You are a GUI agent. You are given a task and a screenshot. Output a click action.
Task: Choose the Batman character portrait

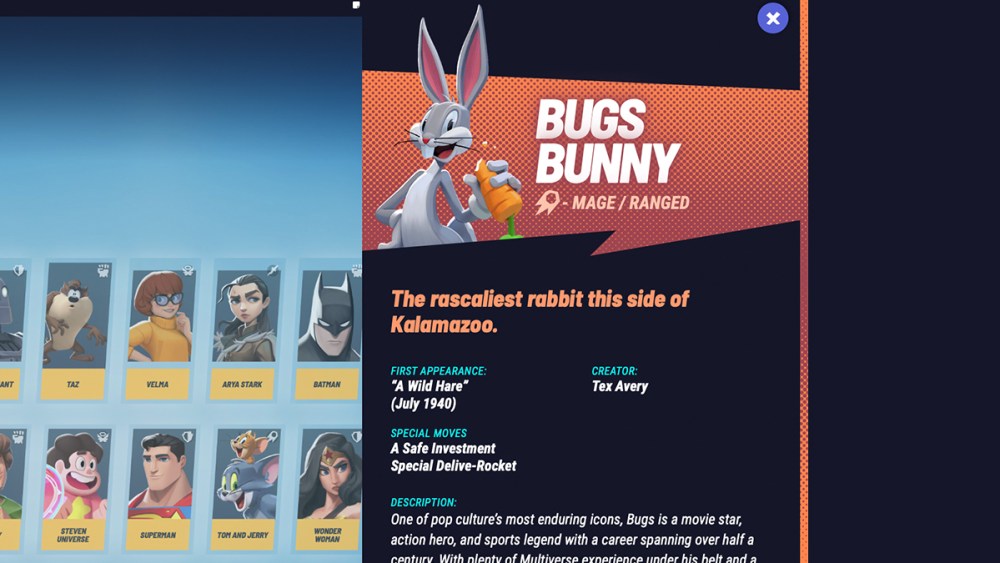pyautogui.click(x=329, y=317)
